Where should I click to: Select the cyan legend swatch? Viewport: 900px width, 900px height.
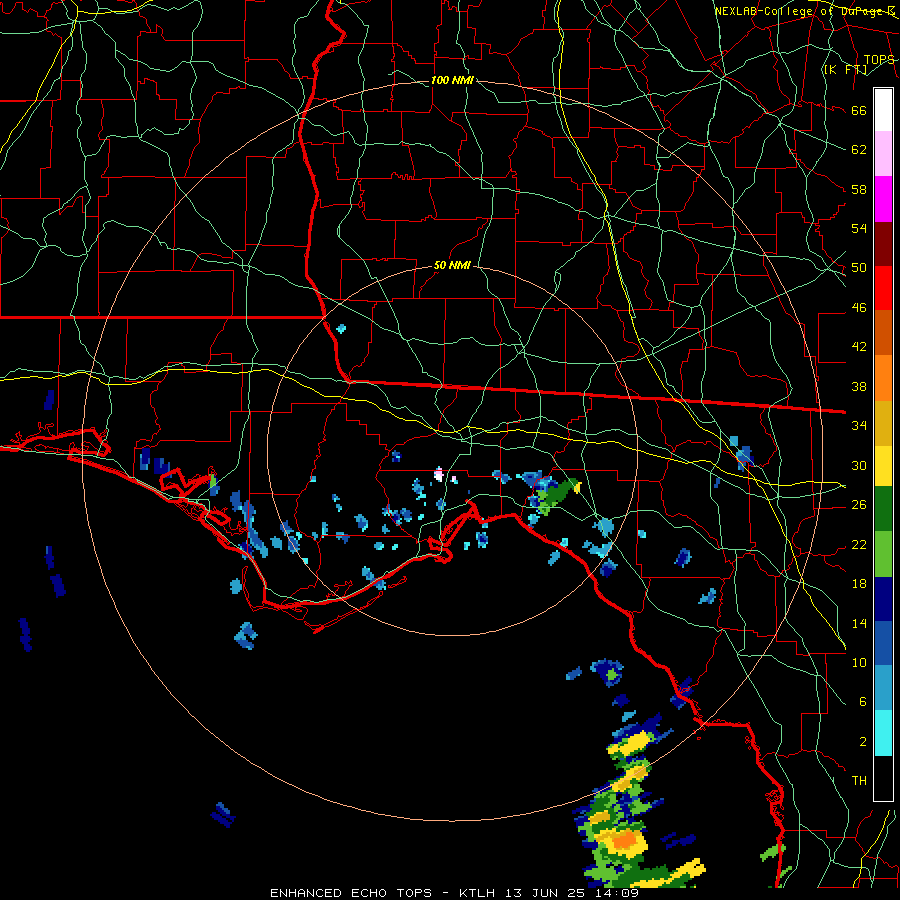[x=883, y=733]
